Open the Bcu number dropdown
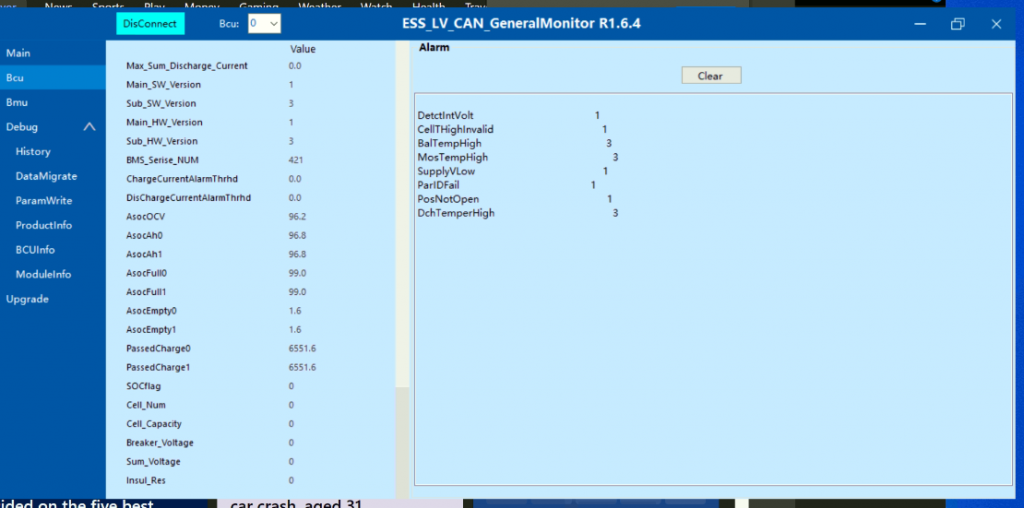The width and height of the screenshot is (1024, 508). (264, 24)
